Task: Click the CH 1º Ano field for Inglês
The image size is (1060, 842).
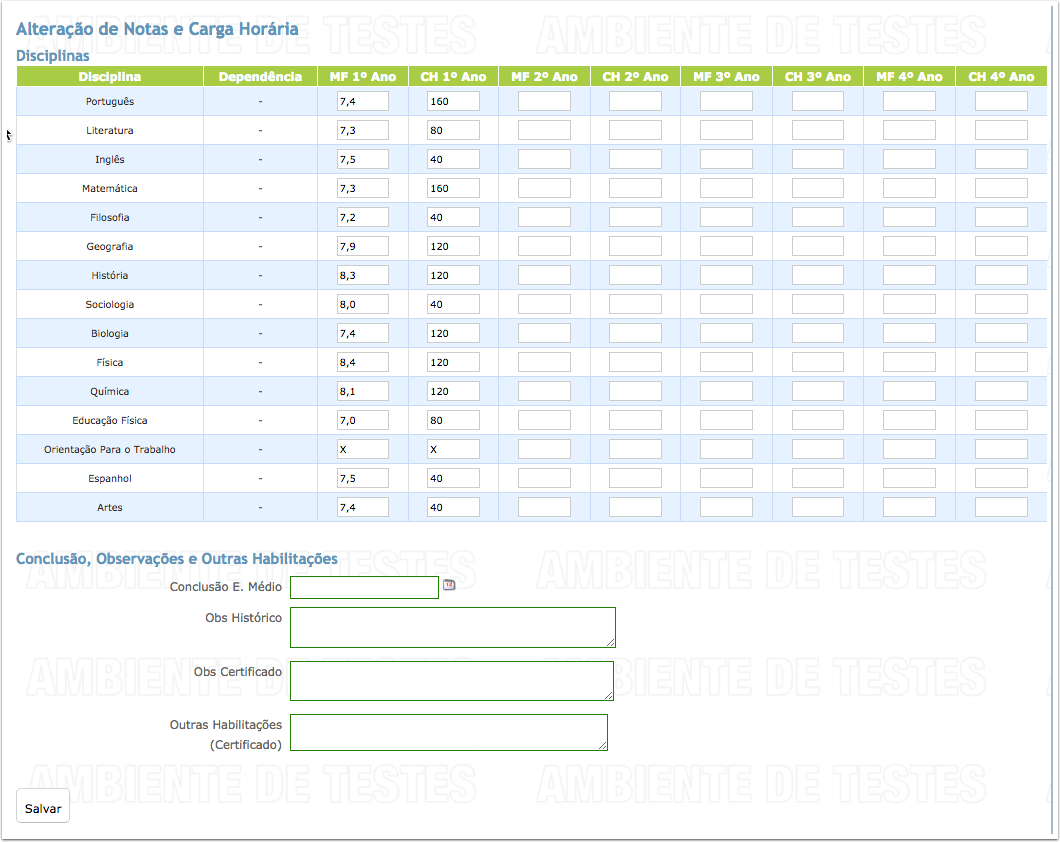Action: click(x=454, y=159)
